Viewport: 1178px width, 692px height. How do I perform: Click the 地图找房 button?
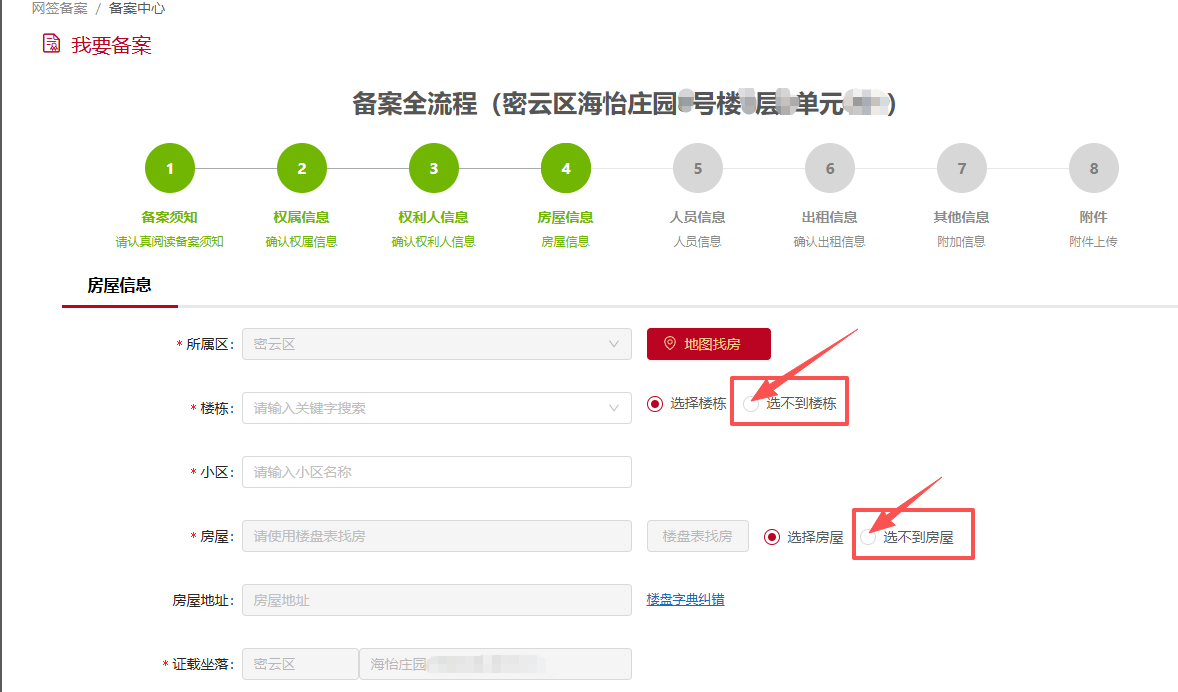click(708, 344)
